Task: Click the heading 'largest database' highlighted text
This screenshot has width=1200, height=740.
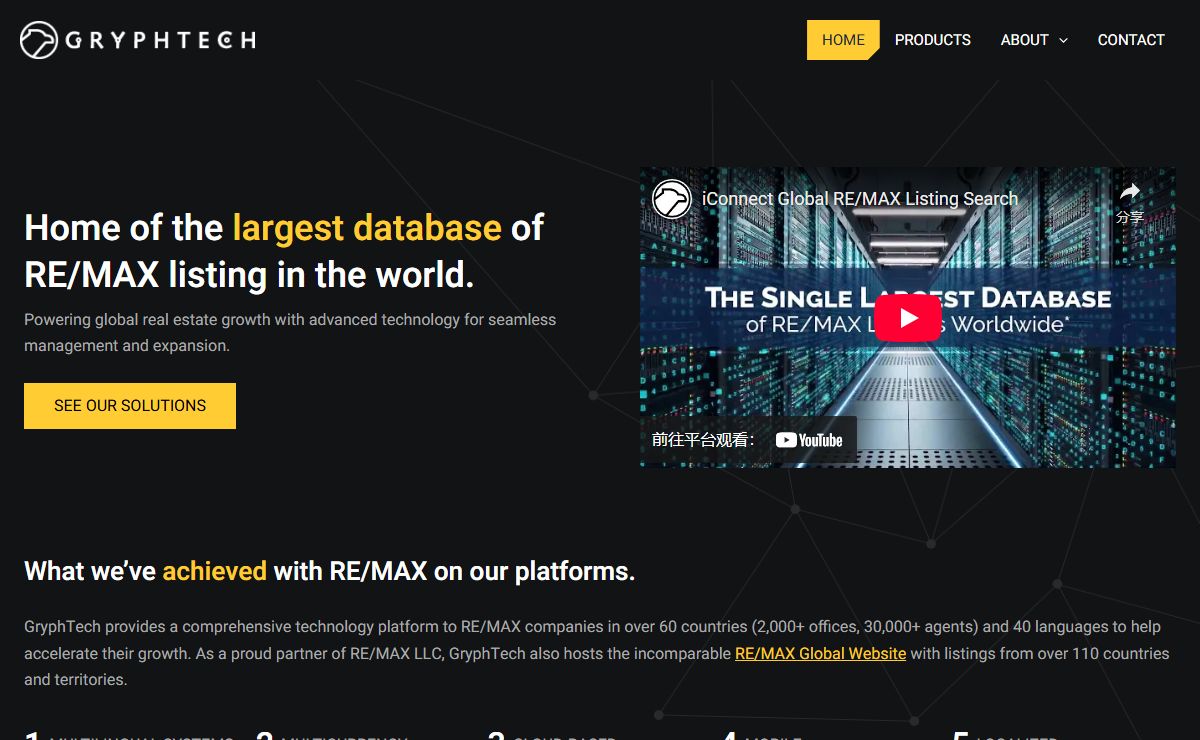Action: point(367,227)
